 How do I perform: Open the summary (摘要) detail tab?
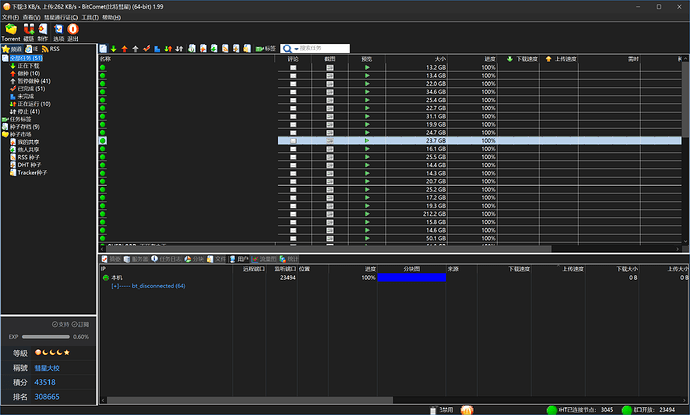pyautogui.click(x=111, y=259)
